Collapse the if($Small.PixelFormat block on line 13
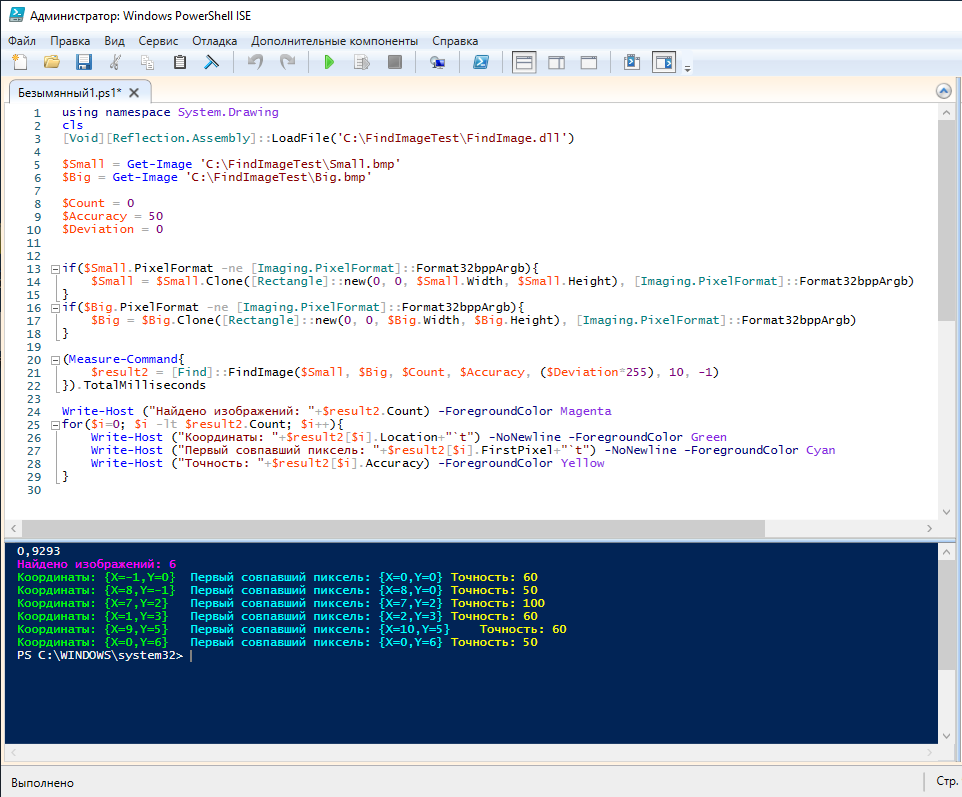This screenshot has width=962, height=797. pyautogui.click(x=55, y=269)
